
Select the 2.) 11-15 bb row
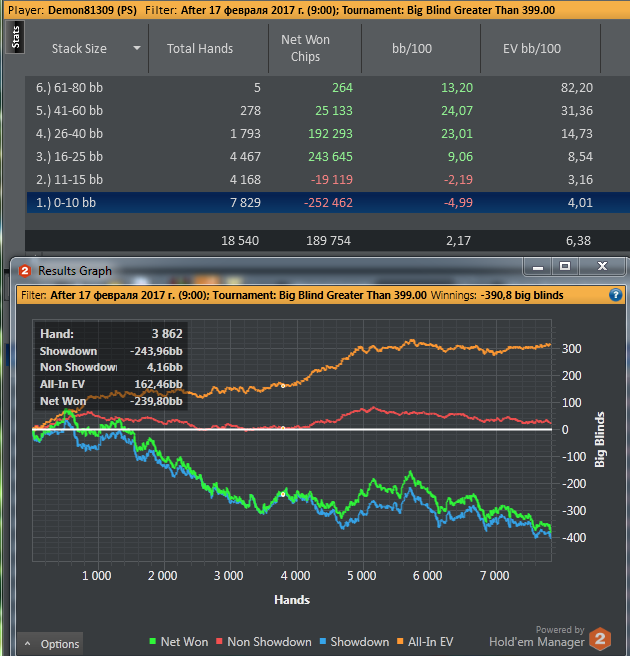pyautogui.click(x=328, y=179)
